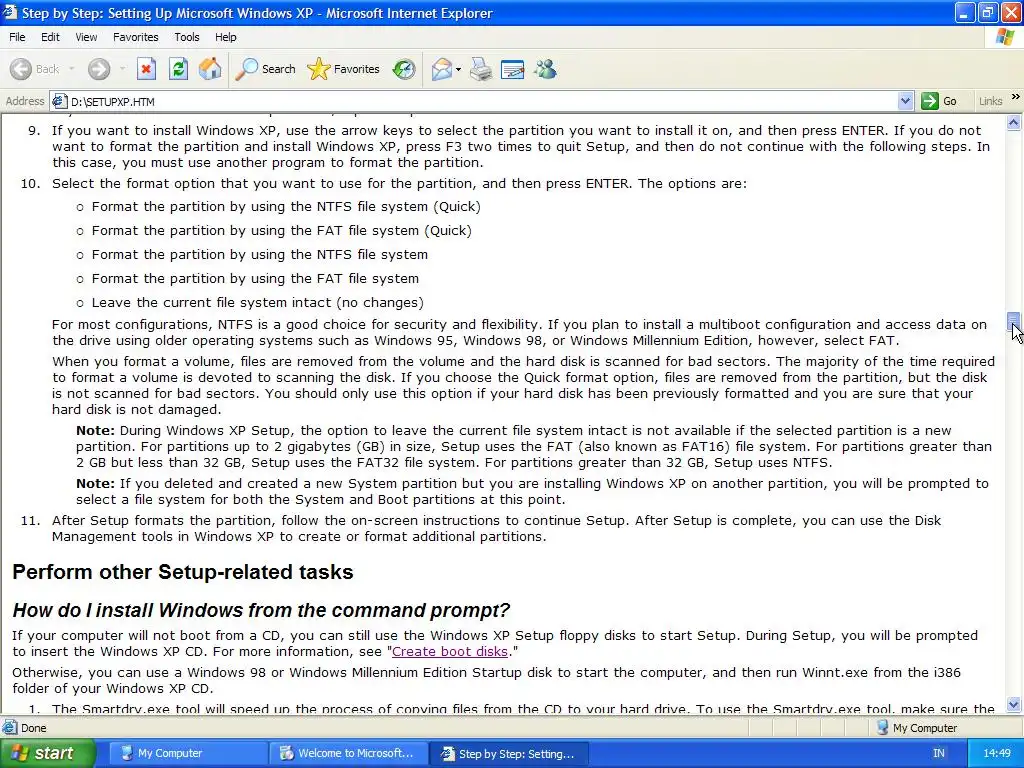Click the Done status page icon

tap(10, 728)
